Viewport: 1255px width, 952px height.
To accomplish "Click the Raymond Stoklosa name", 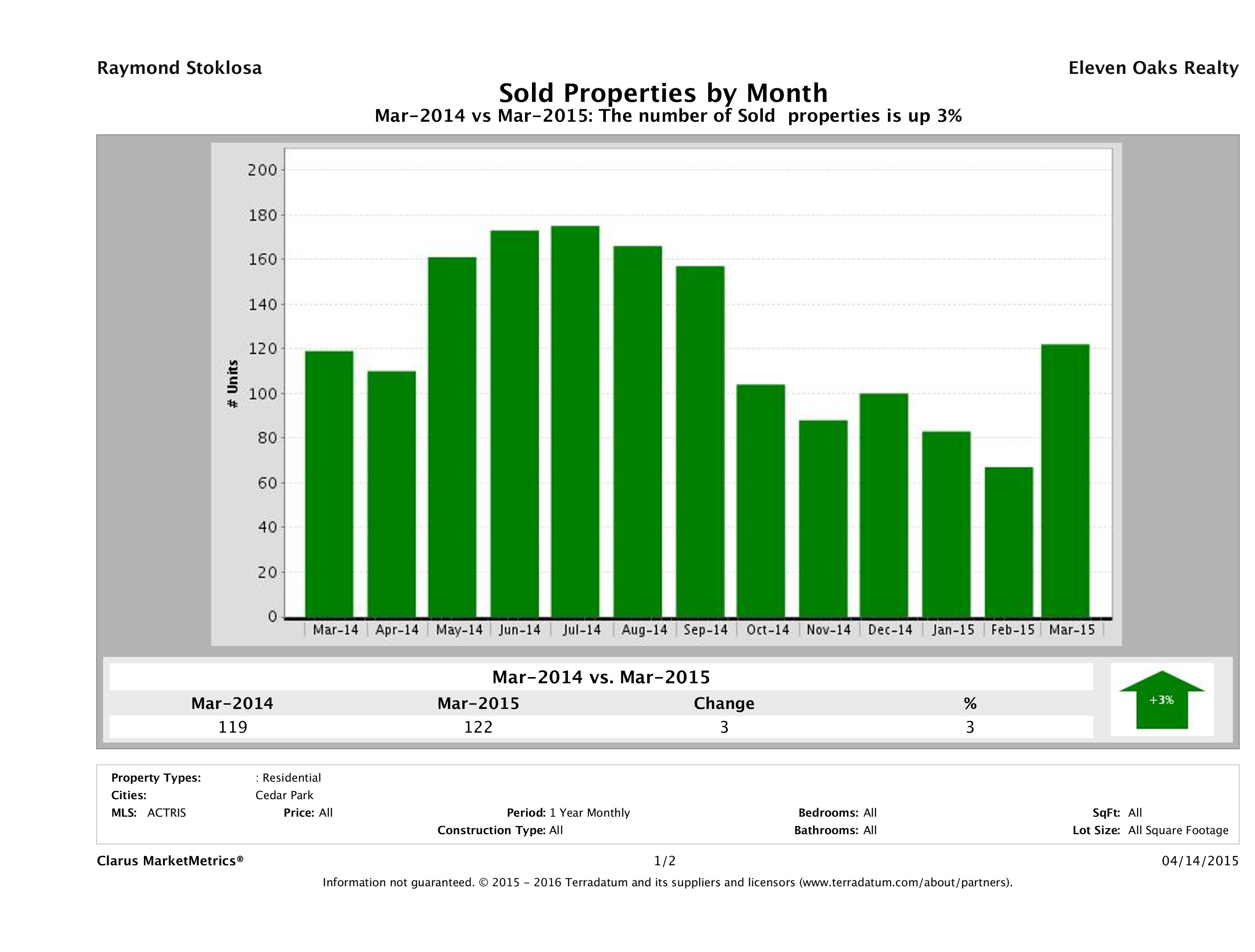I will point(179,68).
